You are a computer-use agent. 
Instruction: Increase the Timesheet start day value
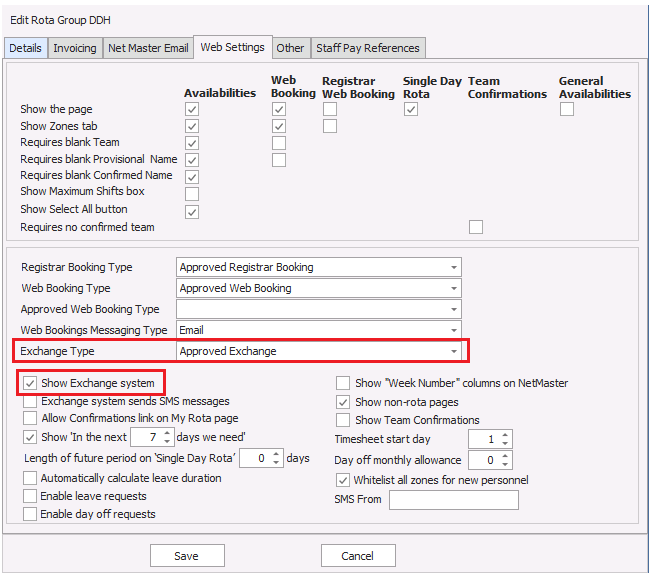coord(505,435)
